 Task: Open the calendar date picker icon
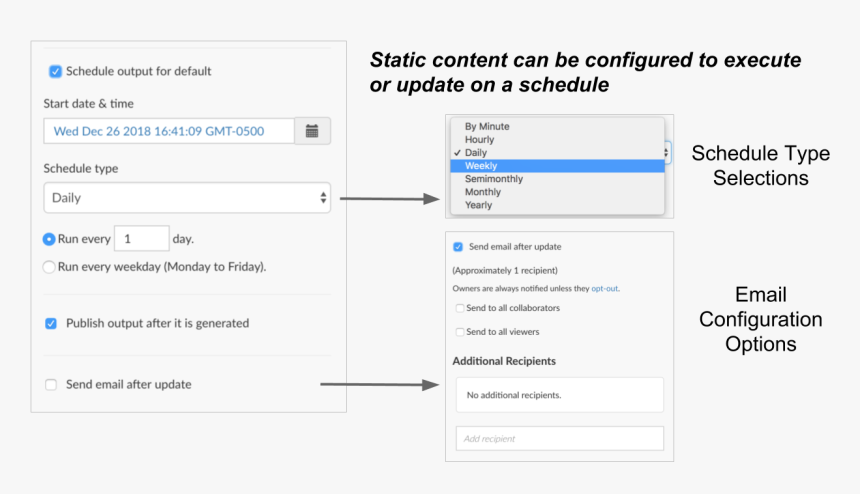tap(312, 131)
